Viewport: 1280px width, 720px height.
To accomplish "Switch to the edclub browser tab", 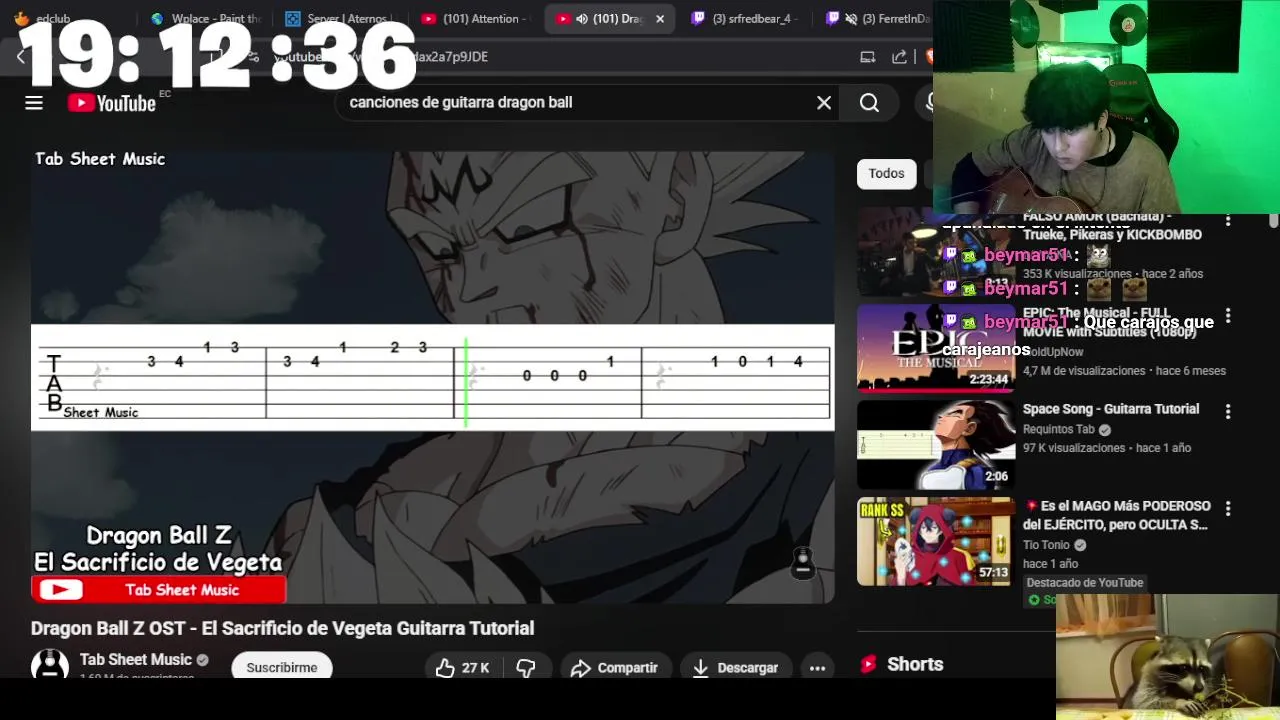I will [x=60, y=19].
